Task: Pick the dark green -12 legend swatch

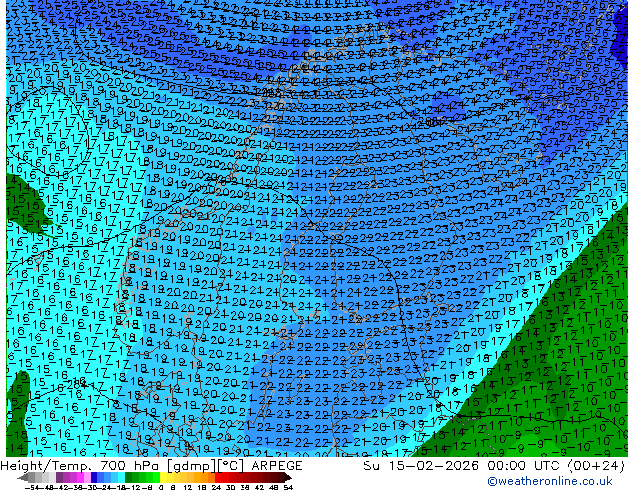Action: pos(129,478)
